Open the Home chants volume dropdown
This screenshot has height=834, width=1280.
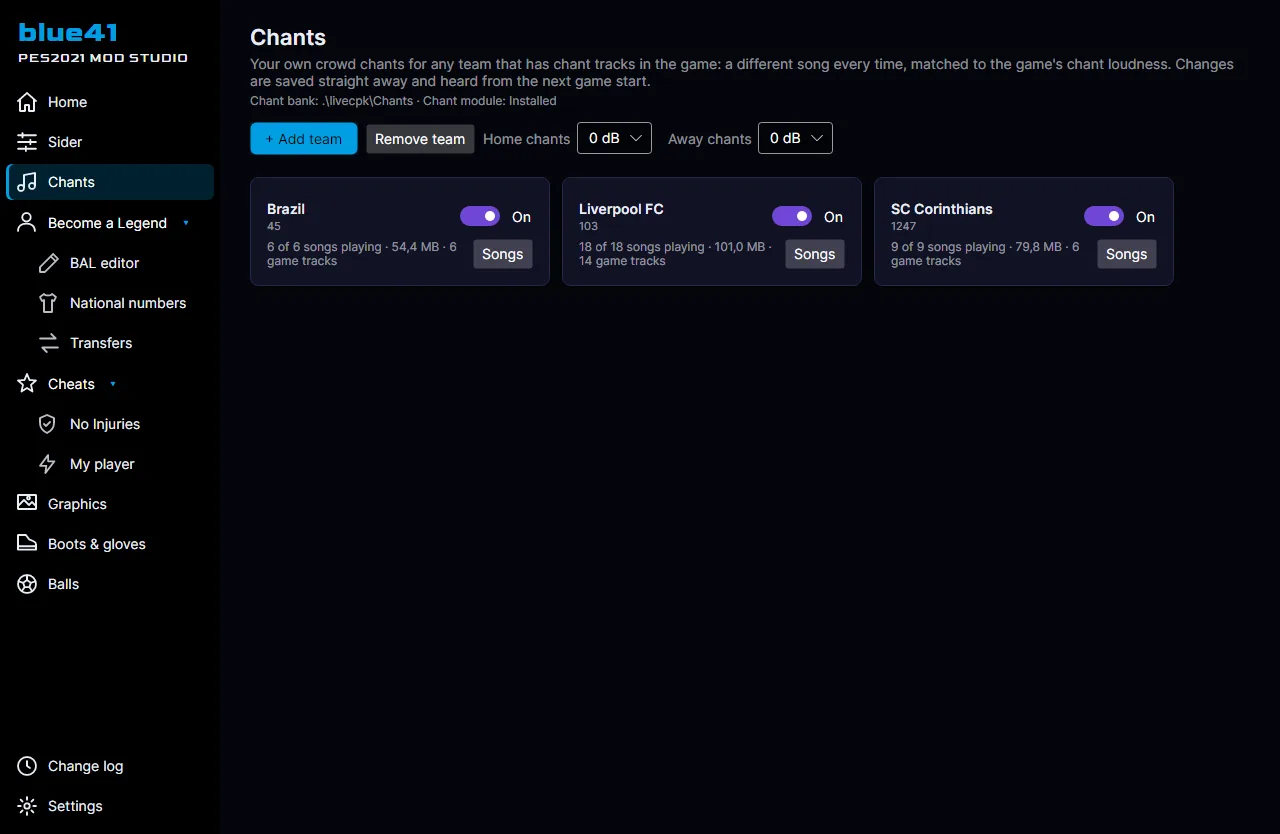[x=614, y=138]
